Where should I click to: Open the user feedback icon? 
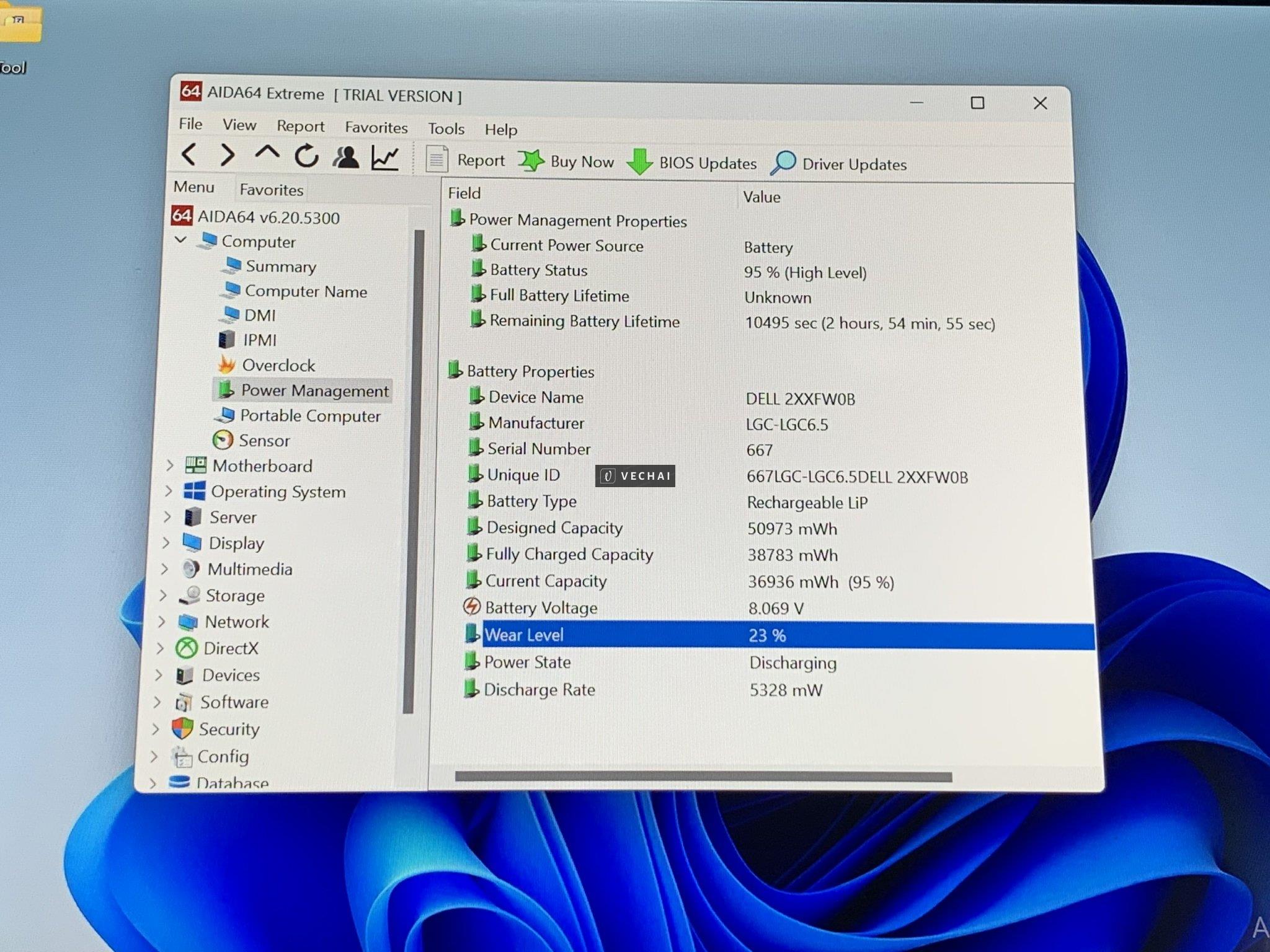(345, 157)
